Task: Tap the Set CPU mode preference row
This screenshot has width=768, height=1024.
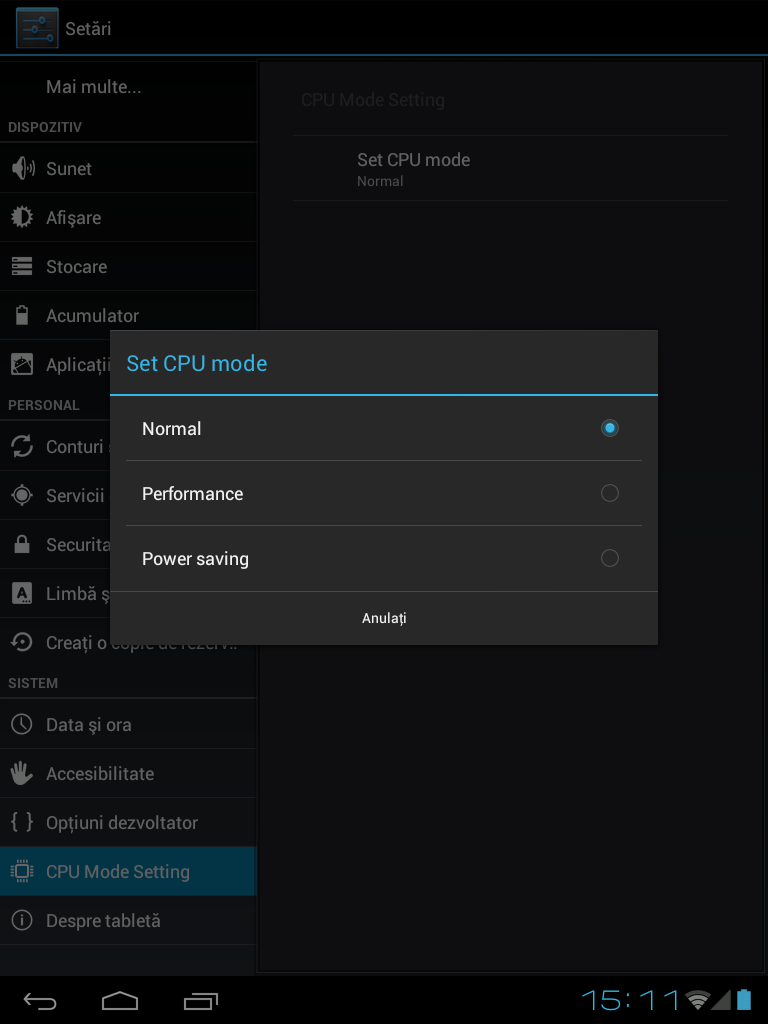Action: tap(510, 169)
